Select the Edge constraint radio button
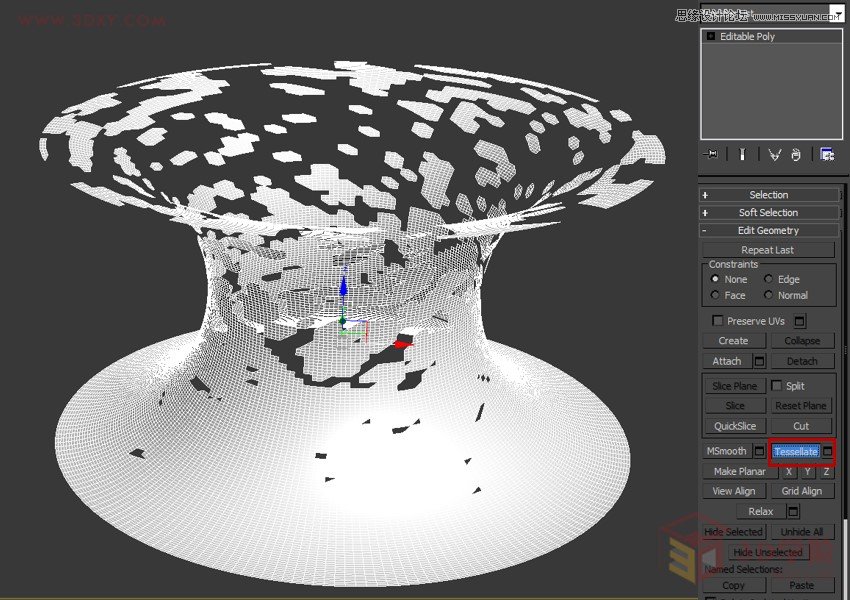 (x=768, y=279)
